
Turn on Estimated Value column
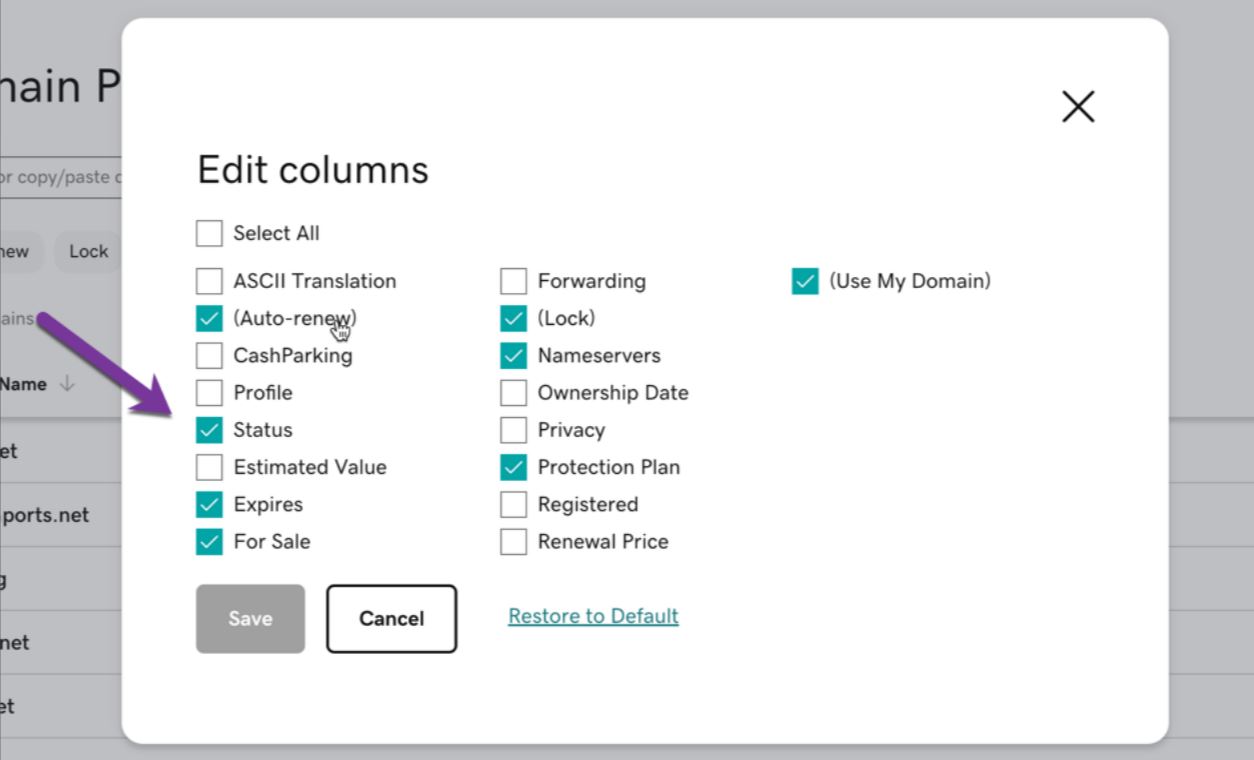click(209, 467)
